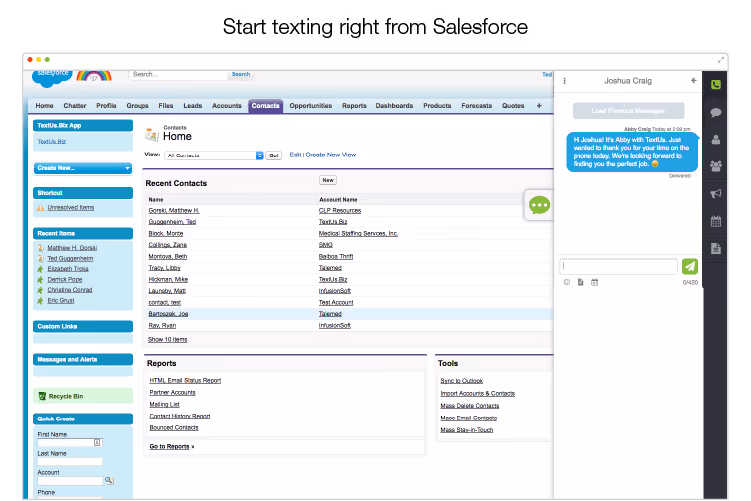Click the Search button
Screen dimensions: 751x501
click(x=241, y=74)
